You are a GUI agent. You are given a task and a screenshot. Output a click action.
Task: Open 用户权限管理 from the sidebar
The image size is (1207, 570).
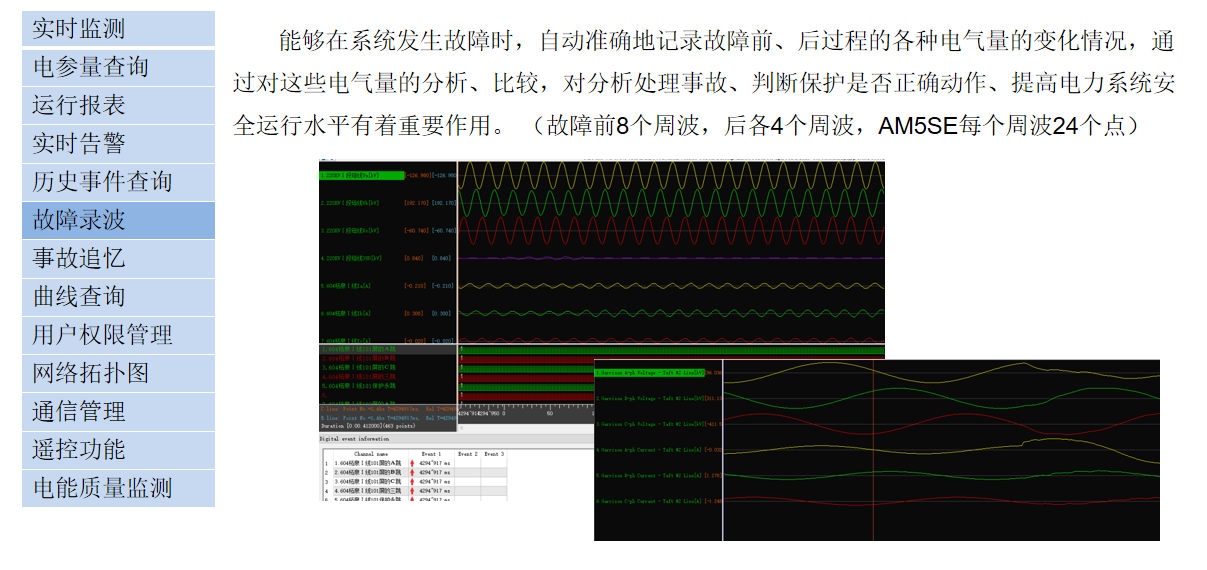pyautogui.click(x=118, y=335)
